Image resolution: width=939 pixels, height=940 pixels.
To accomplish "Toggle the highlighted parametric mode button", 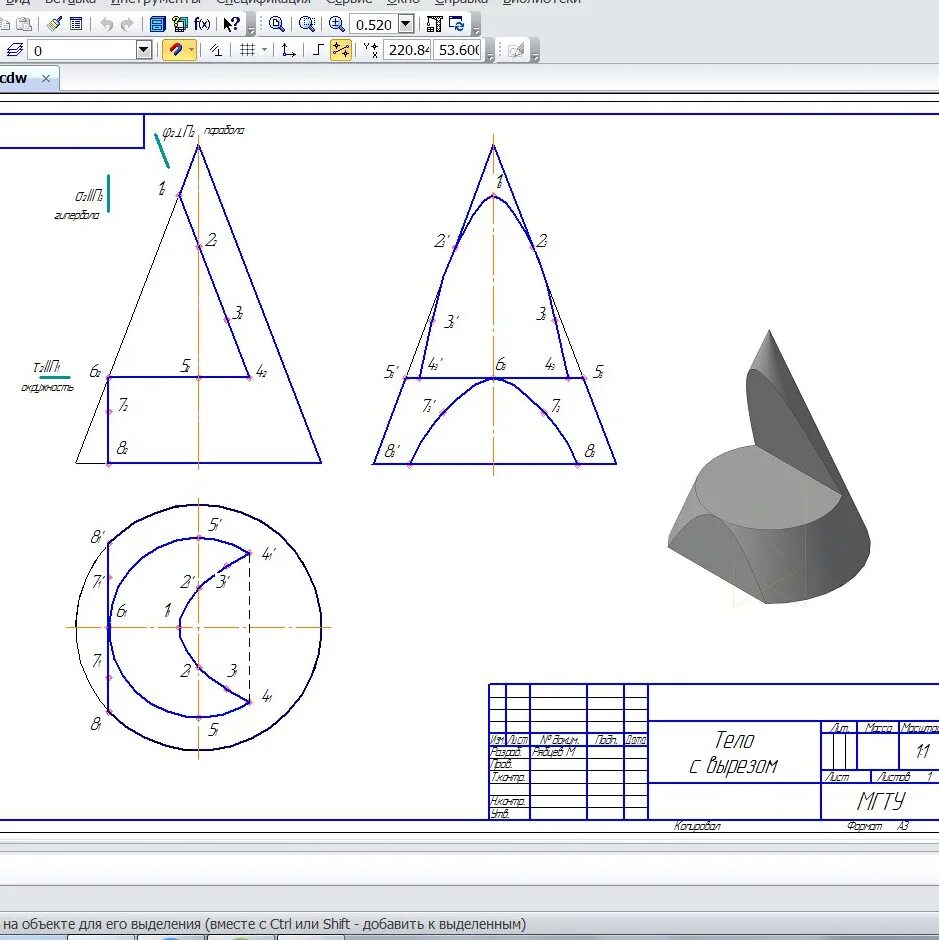I will click(x=341, y=50).
